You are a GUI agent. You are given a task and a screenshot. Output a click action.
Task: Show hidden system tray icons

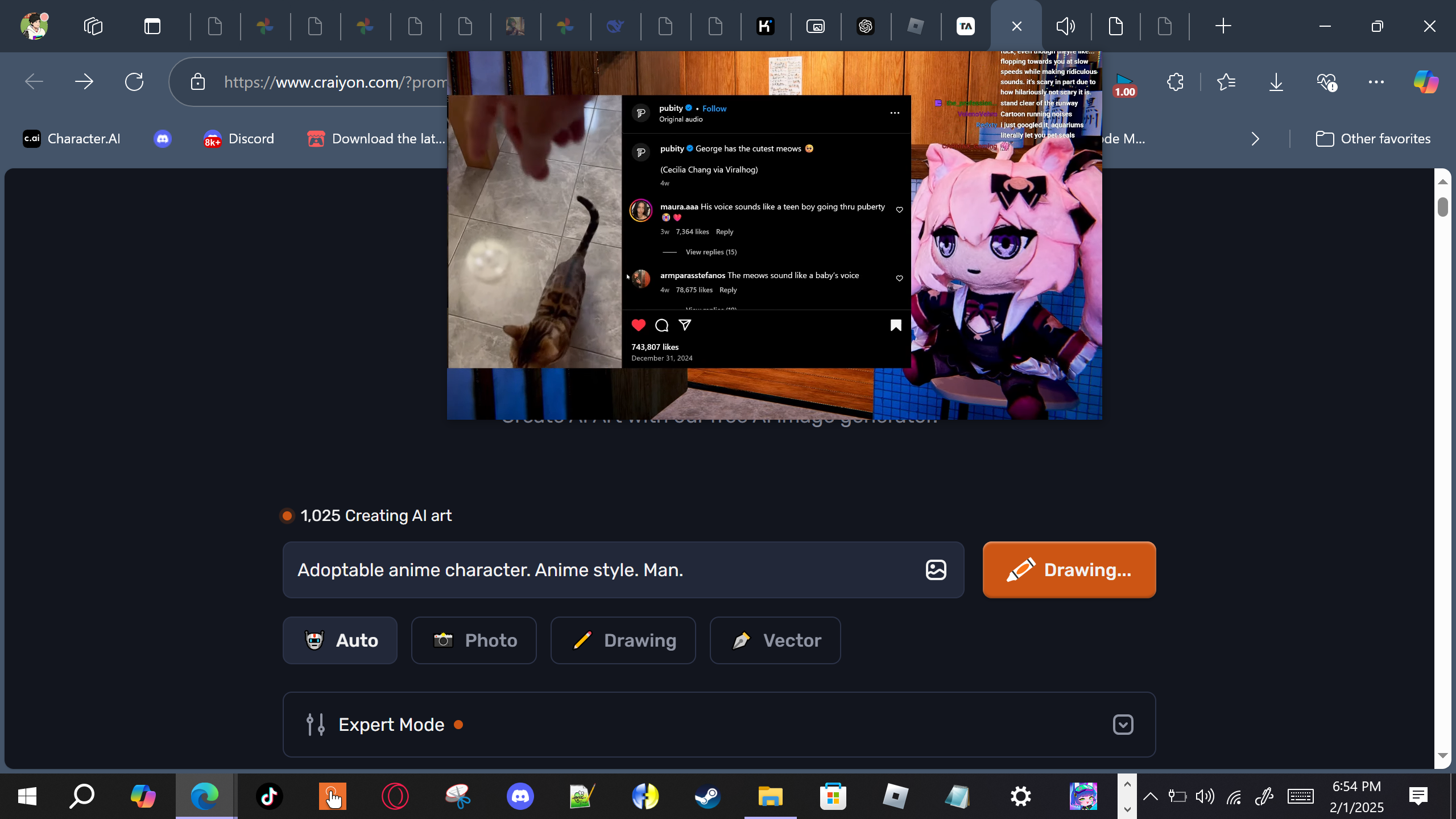coord(1151,796)
